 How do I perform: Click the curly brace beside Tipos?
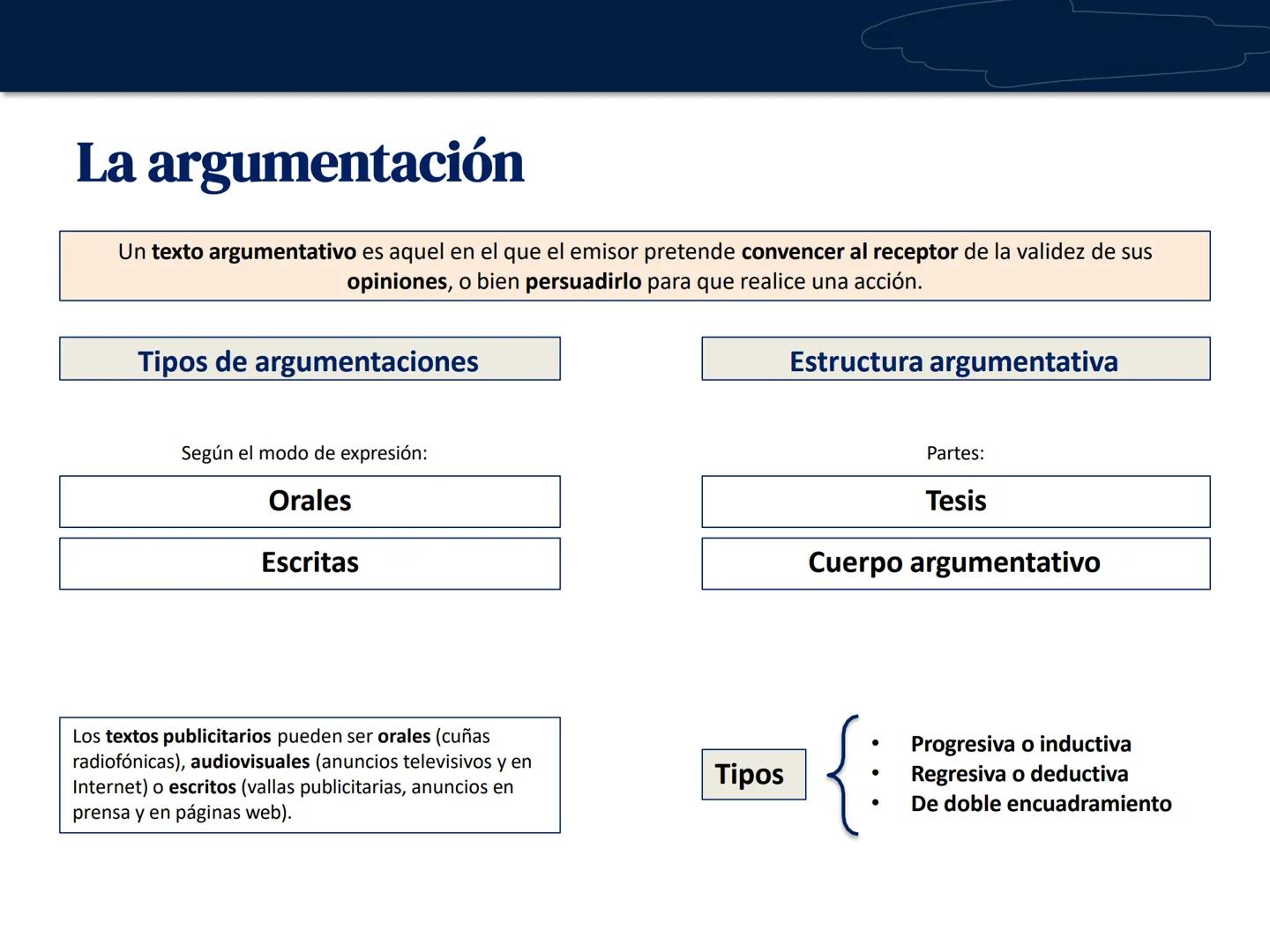[x=847, y=774]
